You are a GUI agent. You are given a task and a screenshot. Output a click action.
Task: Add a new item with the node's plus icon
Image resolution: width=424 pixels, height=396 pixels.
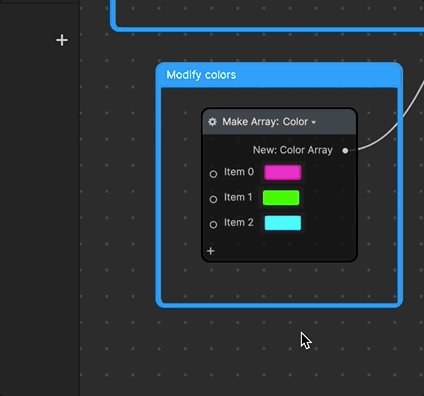pos(211,251)
